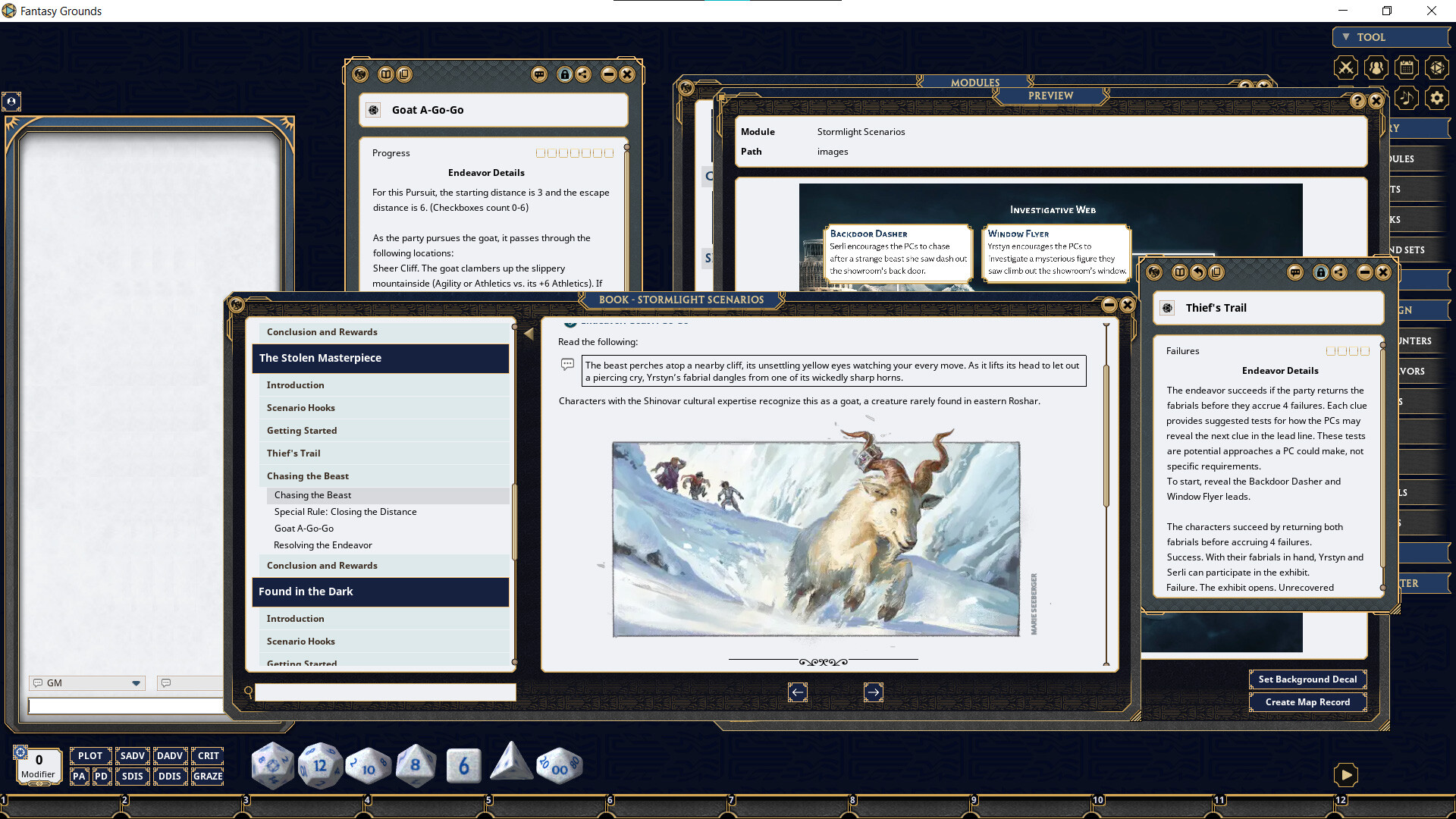The height and width of the screenshot is (819, 1456).
Task: Open the sound effects music note icon
Action: (1407, 98)
